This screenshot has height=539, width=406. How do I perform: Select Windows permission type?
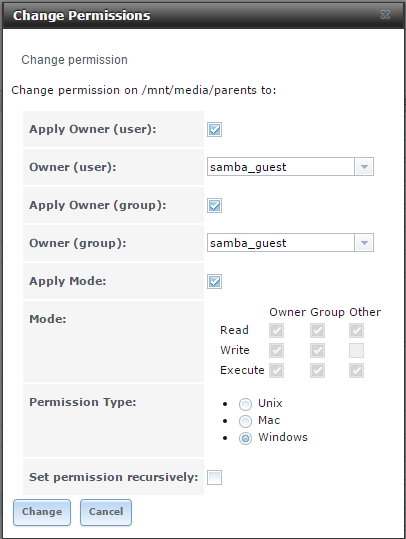tap(245, 438)
